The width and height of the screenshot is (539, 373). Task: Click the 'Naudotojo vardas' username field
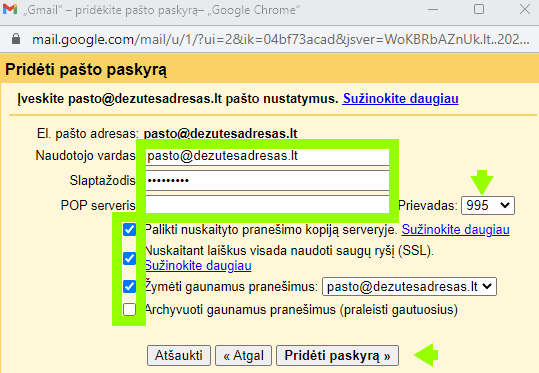(267, 156)
